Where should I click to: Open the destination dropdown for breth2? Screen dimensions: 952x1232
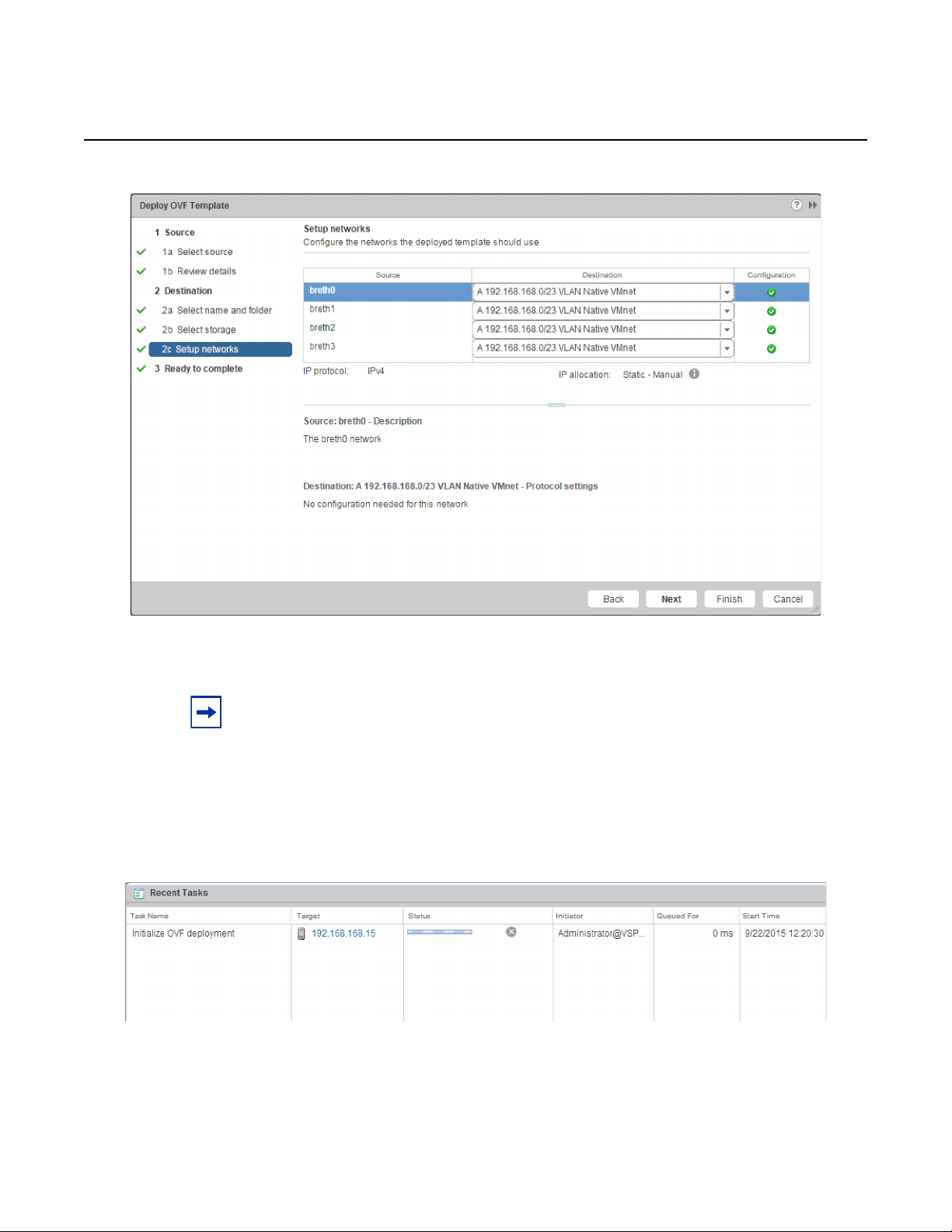pyautogui.click(x=727, y=330)
